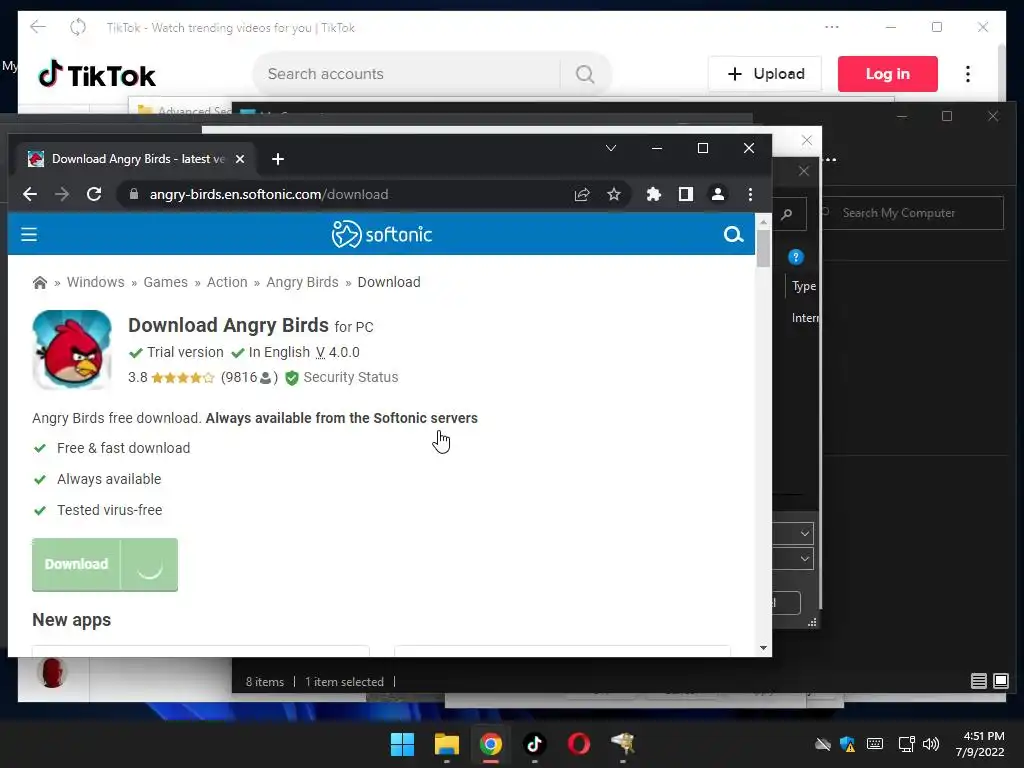Reload the Softonic page
This screenshot has width=1024, height=768.
(94, 194)
